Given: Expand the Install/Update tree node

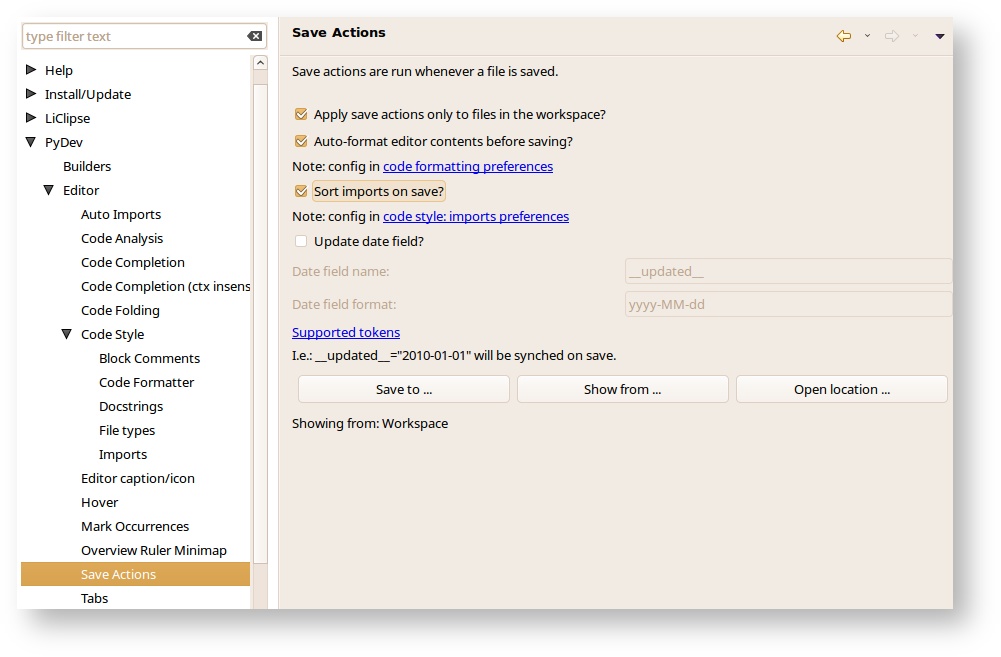Looking at the screenshot, I should pos(31,94).
